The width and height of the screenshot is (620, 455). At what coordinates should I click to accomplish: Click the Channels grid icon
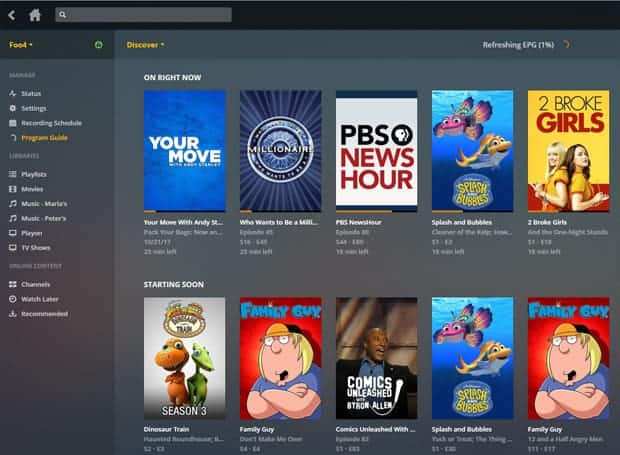(13, 284)
